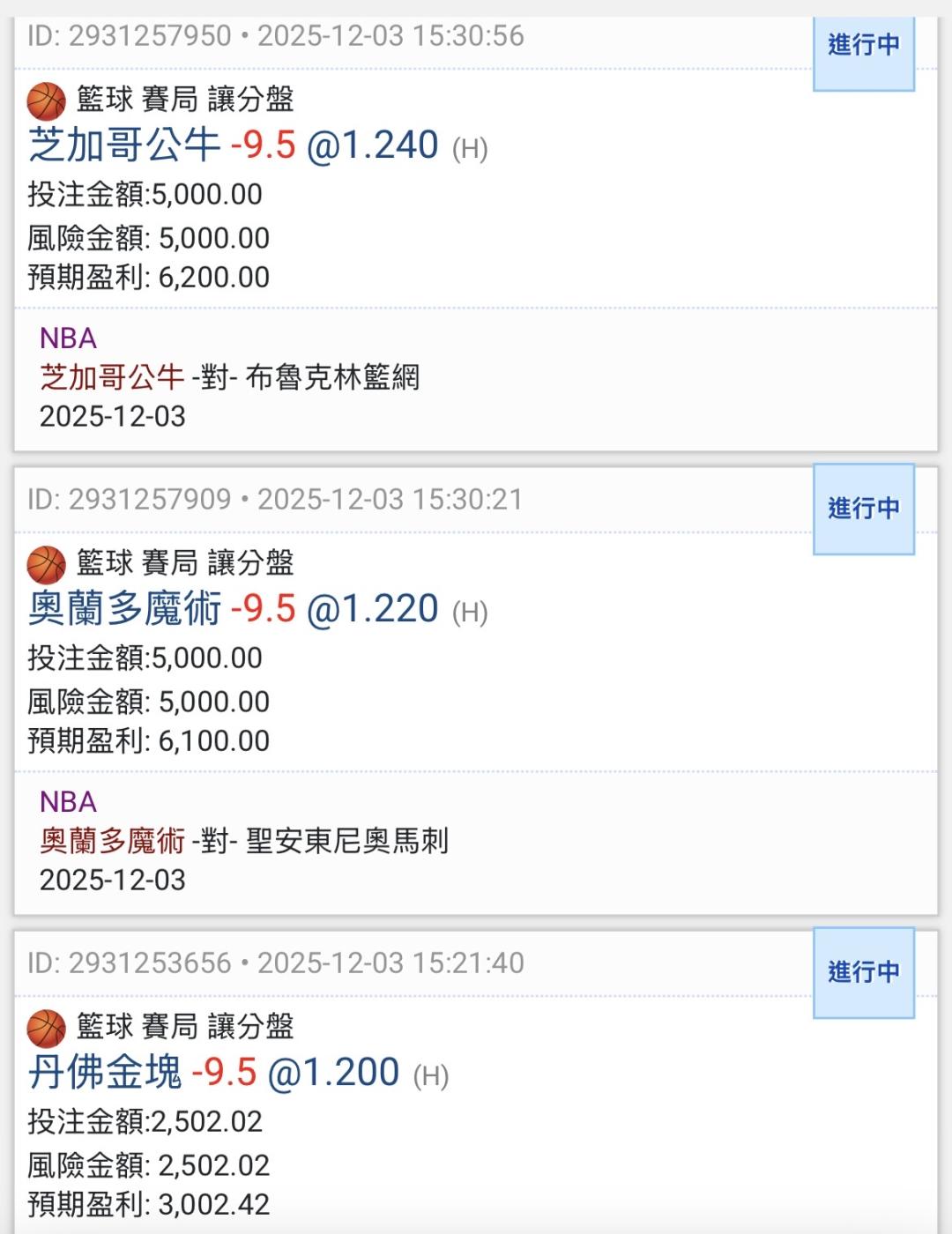Select NBA league label in Magic bet
The height and width of the screenshot is (1234, 952).
(68, 802)
